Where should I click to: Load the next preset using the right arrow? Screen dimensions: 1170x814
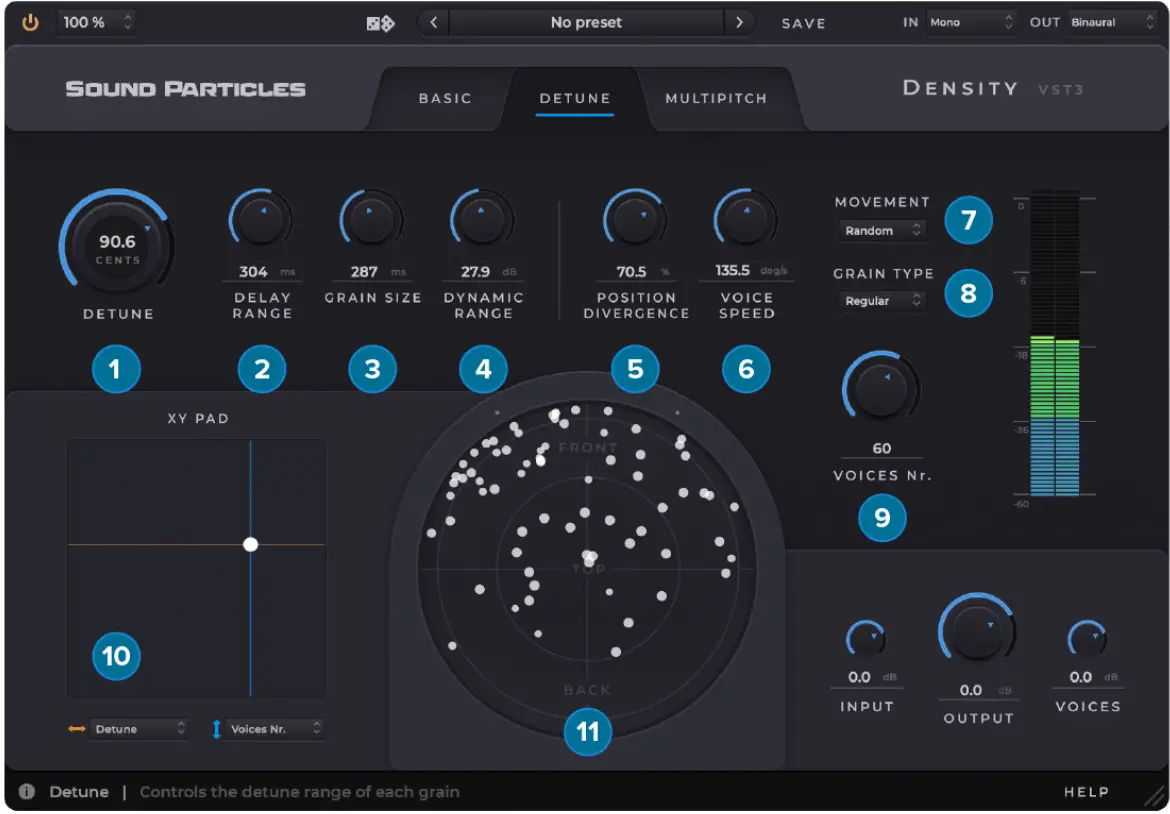(x=740, y=22)
